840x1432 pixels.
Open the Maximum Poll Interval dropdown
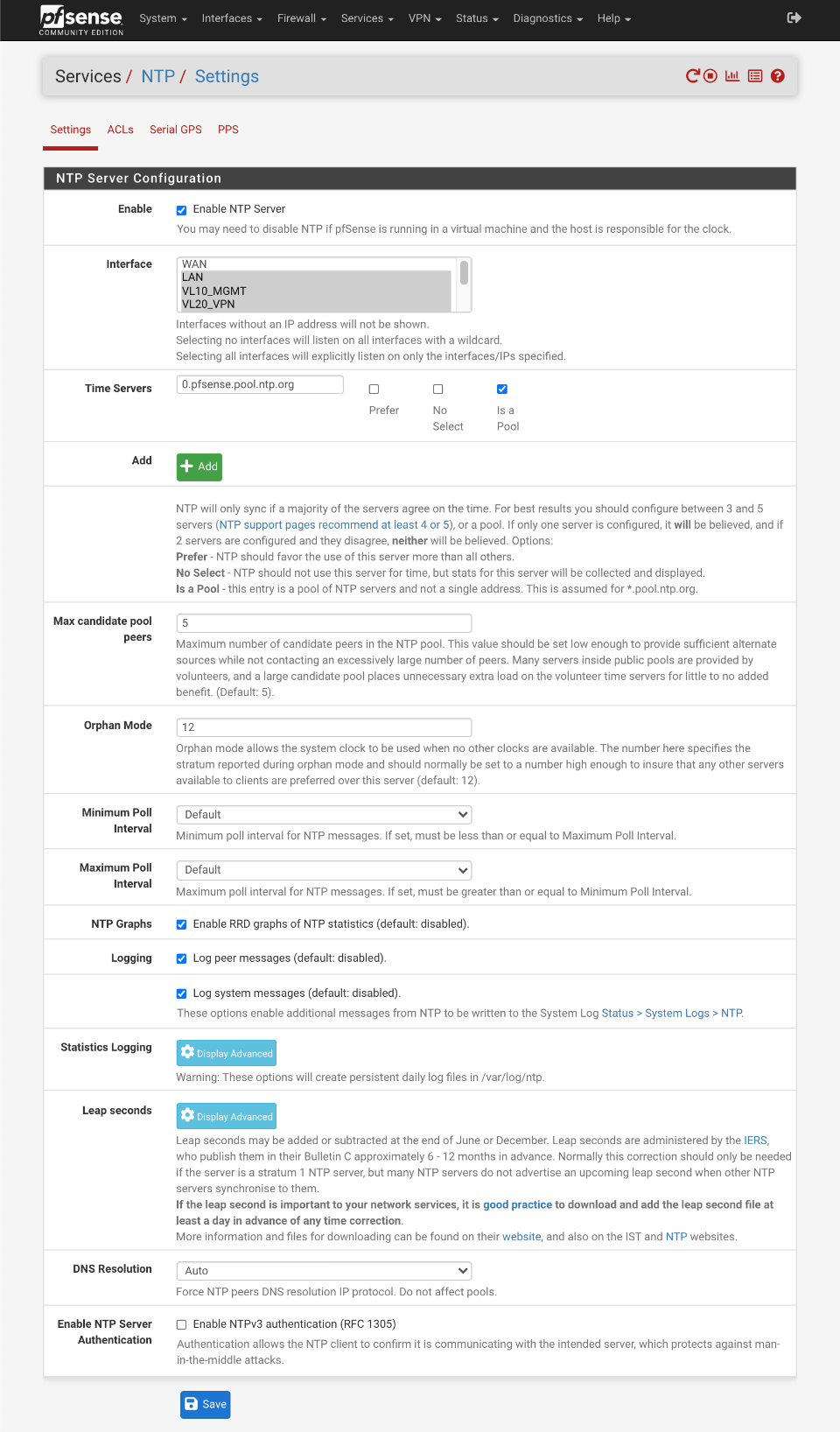coord(324,870)
